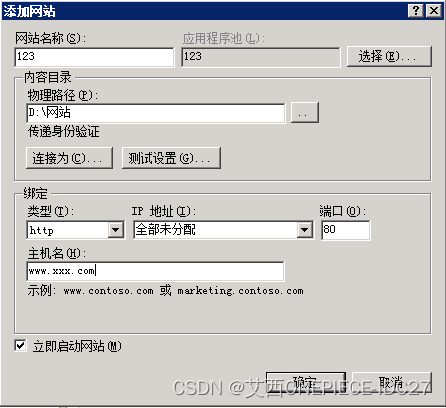
Task: Open the 连接为(C)... dialog
Action: coord(69,158)
